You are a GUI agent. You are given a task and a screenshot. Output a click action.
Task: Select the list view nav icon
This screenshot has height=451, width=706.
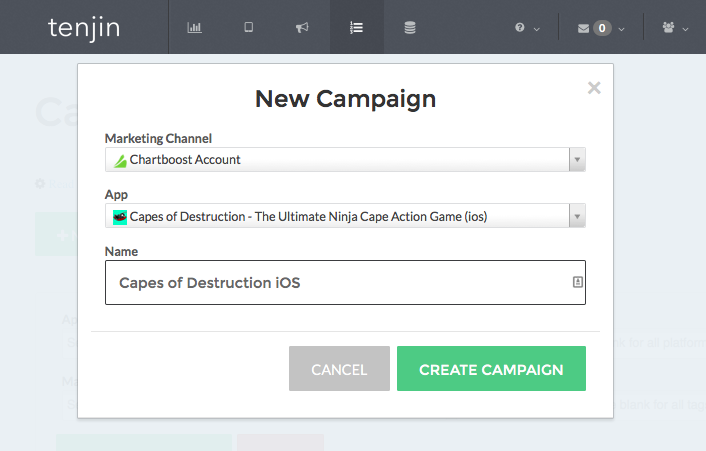357,28
